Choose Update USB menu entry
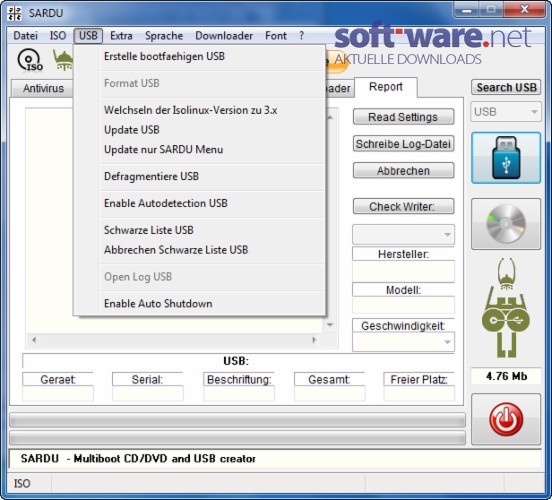 pos(200,130)
